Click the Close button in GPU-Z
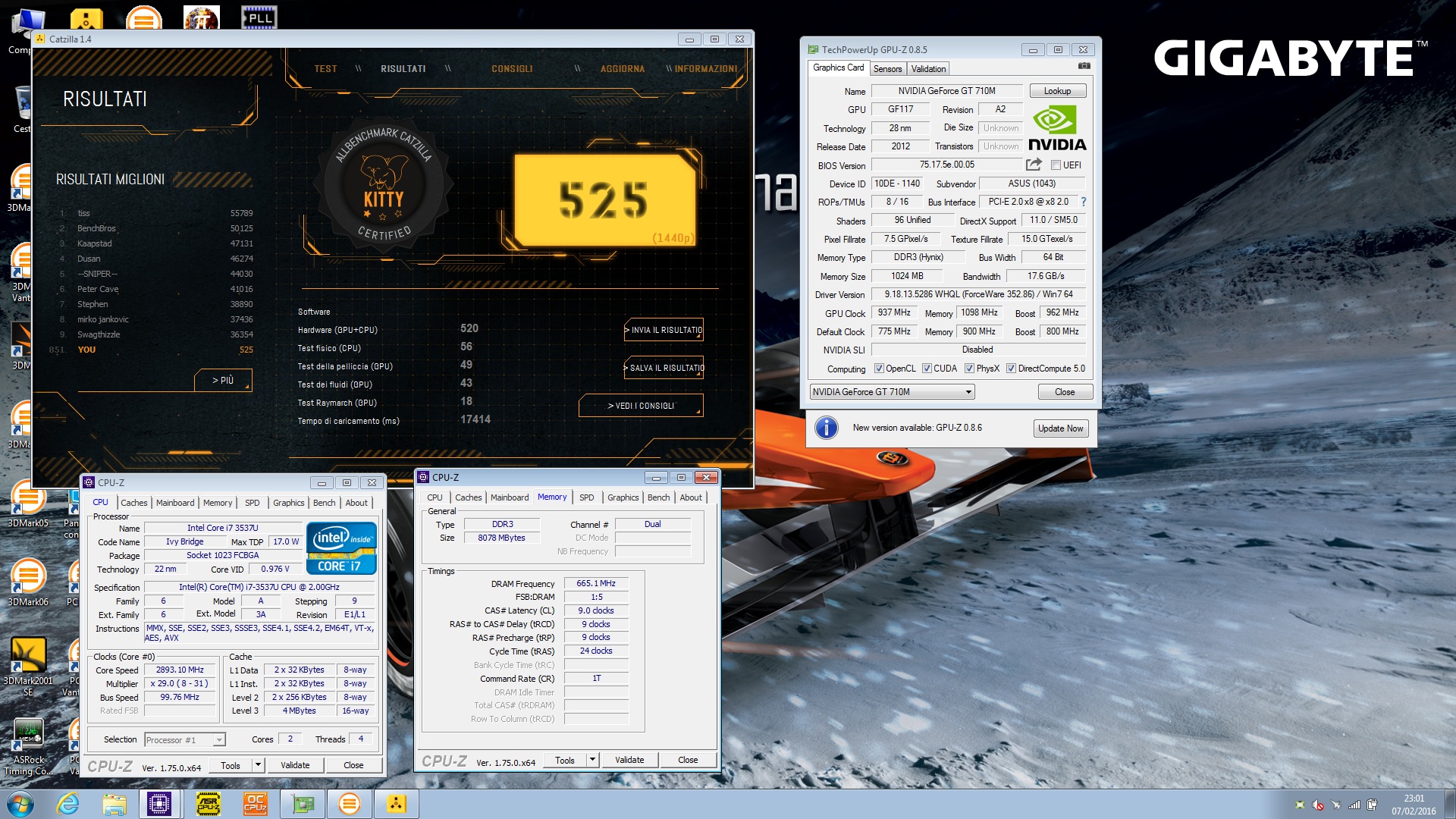 click(x=1065, y=392)
